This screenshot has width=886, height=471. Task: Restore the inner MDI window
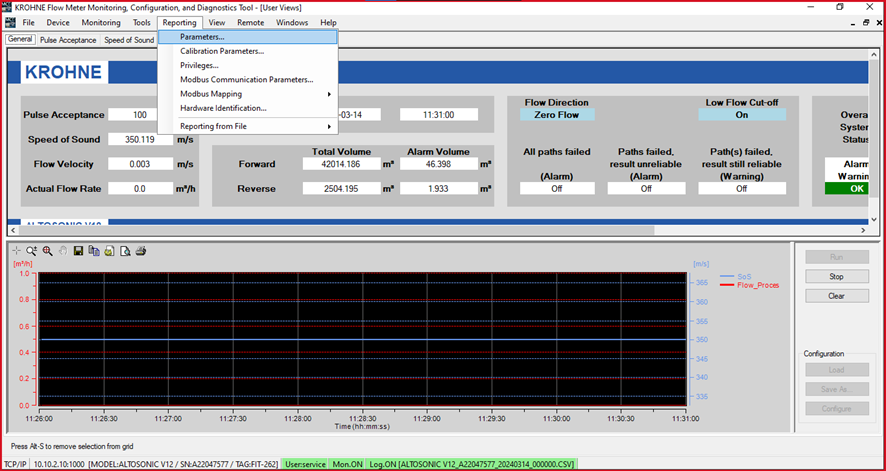(866, 23)
